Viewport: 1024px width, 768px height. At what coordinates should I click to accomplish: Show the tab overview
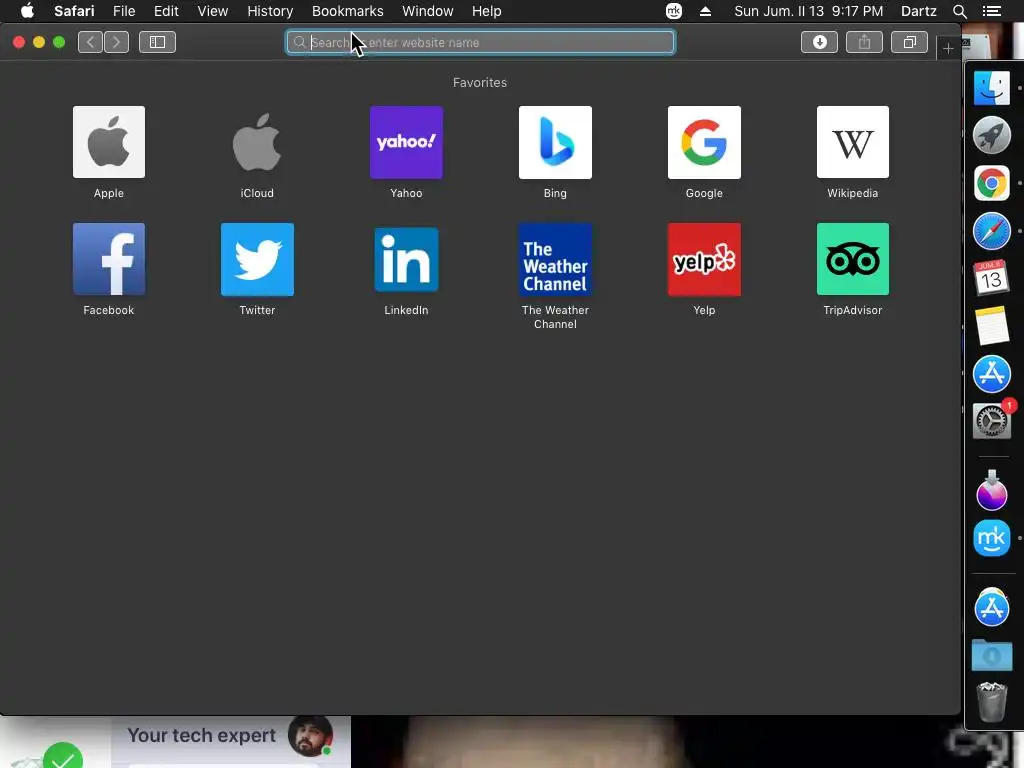(x=909, y=42)
